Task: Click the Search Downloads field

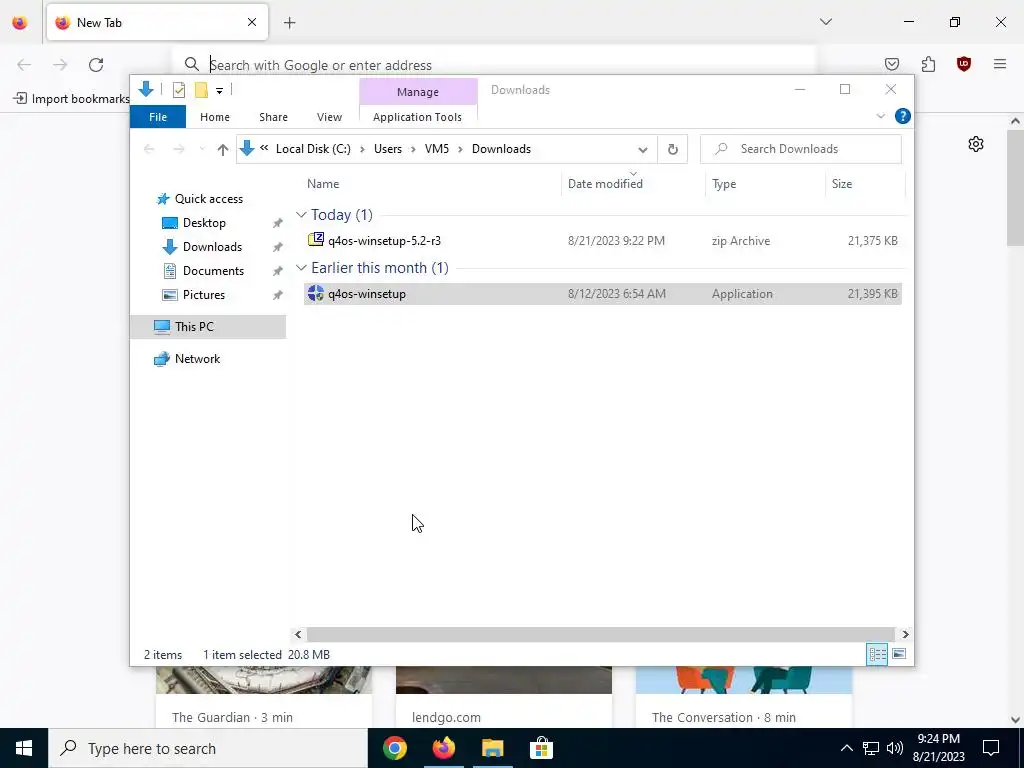Action: coord(801,149)
